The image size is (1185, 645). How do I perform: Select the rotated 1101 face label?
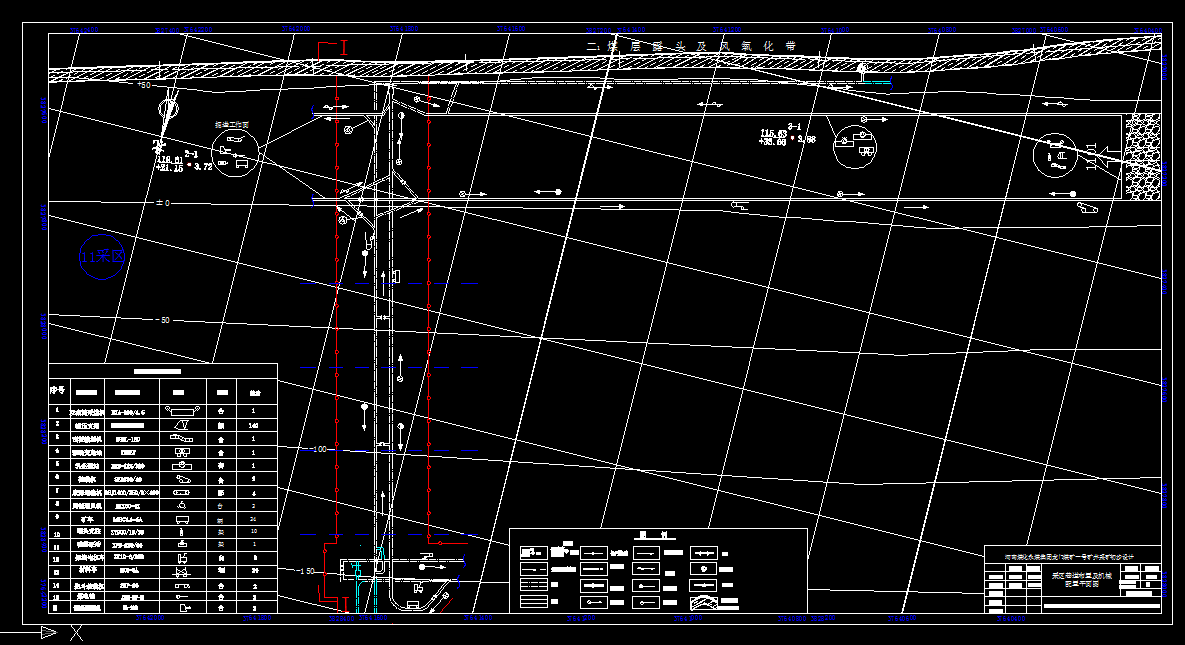pyautogui.click(x=1091, y=157)
